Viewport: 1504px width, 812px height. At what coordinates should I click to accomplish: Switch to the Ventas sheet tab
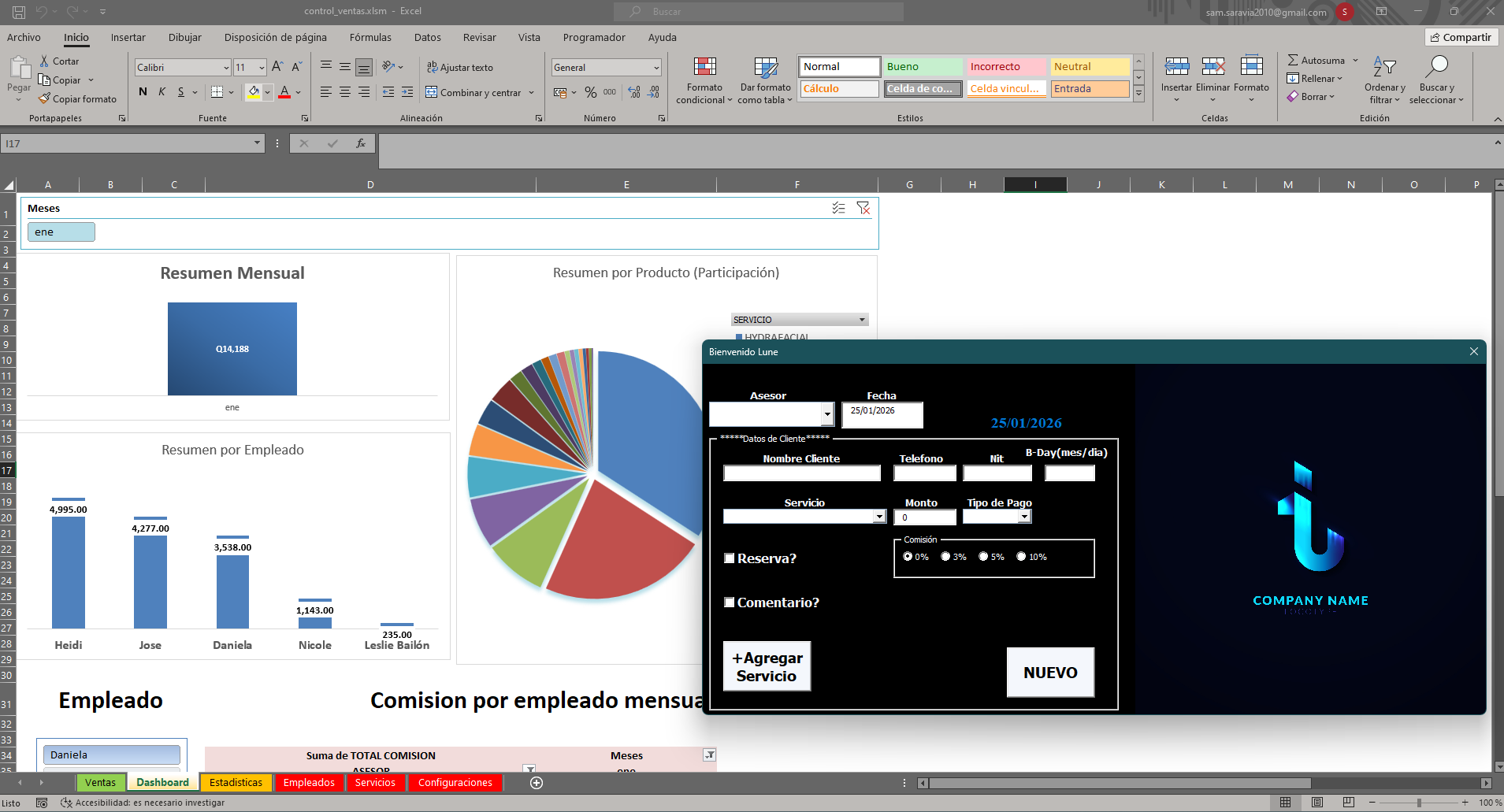pos(100,782)
